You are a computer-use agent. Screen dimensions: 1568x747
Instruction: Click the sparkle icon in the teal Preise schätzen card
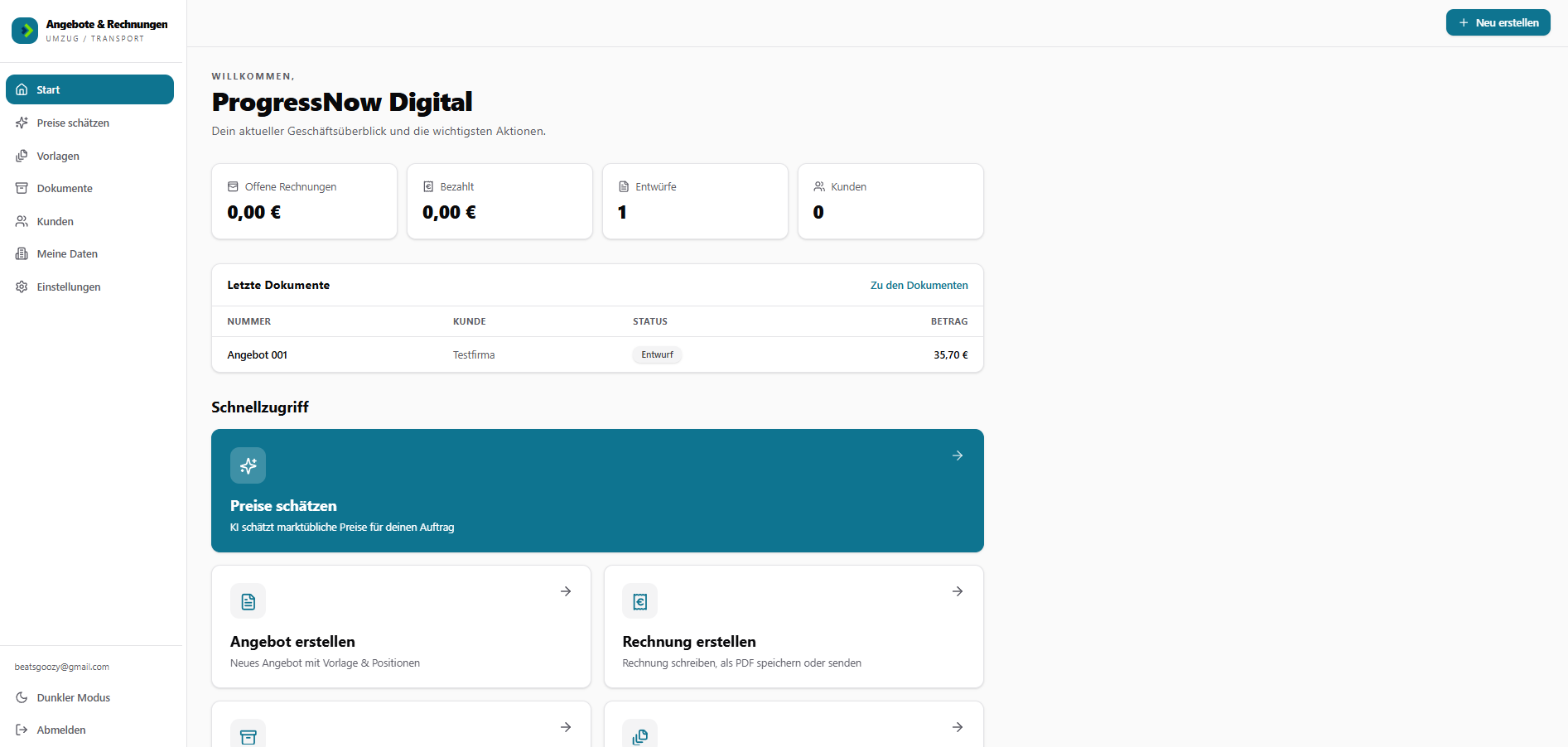pyautogui.click(x=248, y=465)
